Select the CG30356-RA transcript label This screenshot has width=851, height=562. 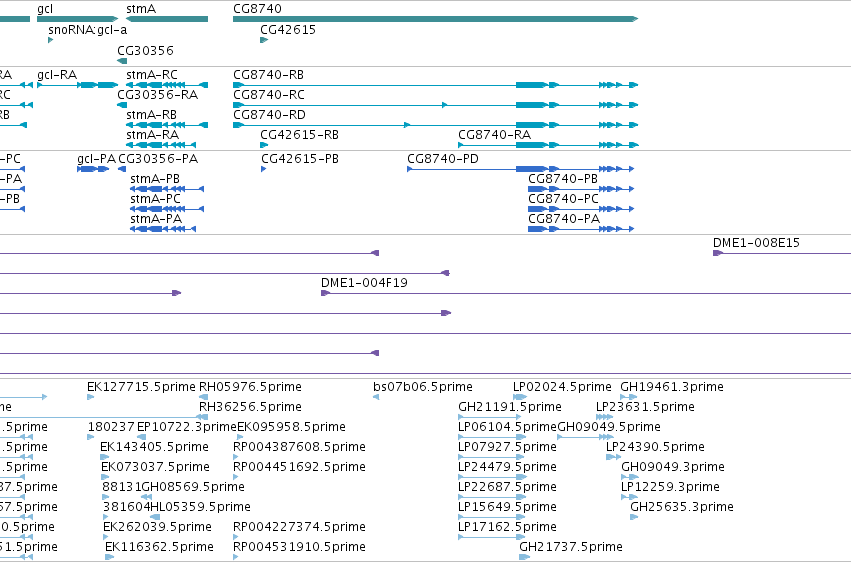coord(158,95)
